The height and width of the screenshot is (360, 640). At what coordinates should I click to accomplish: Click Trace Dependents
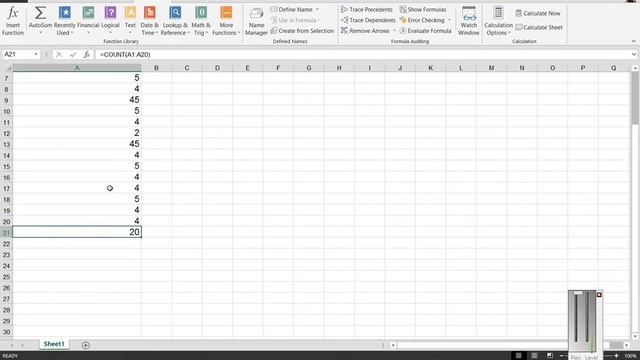click(368, 20)
